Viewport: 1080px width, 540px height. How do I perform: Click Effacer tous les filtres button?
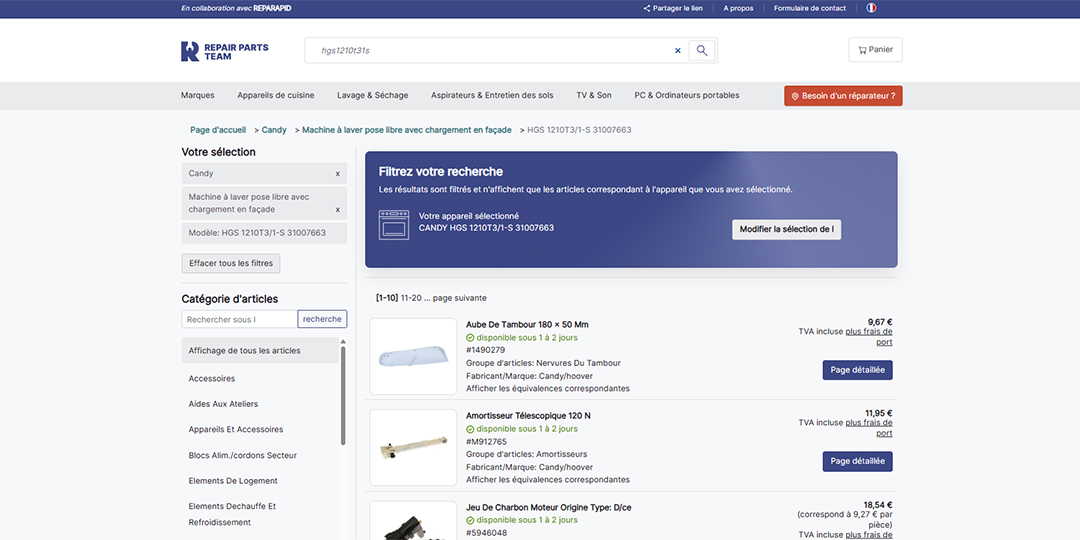pyautogui.click(x=231, y=264)
